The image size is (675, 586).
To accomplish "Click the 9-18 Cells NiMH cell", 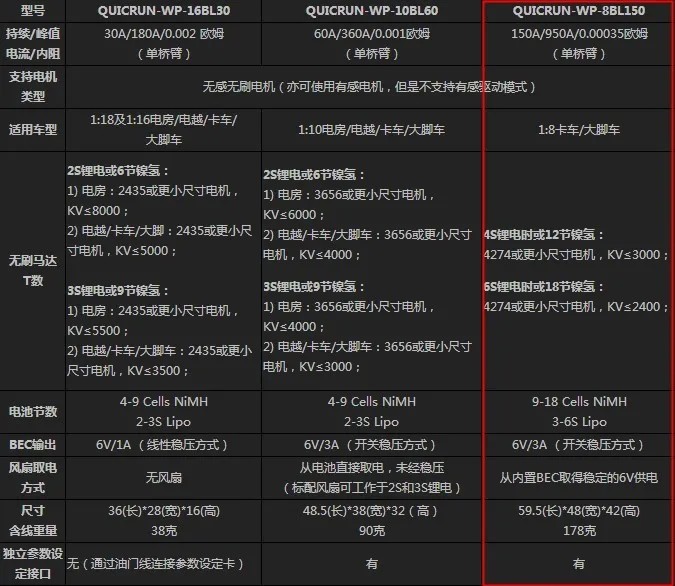I will tap(579, 402).
